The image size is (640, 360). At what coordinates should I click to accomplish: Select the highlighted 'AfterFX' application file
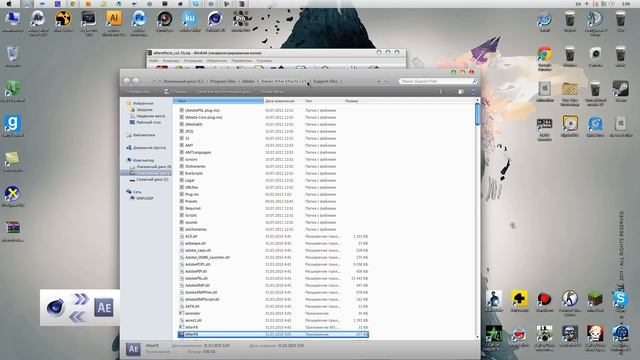(x=273, y=334)
